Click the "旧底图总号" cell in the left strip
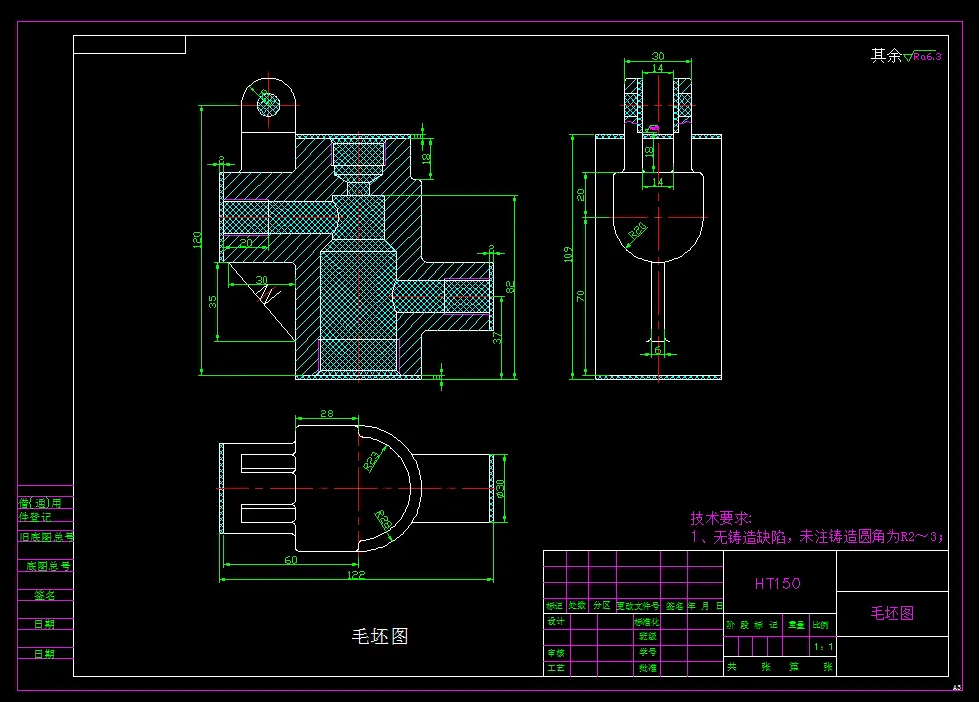 point(46,536)
